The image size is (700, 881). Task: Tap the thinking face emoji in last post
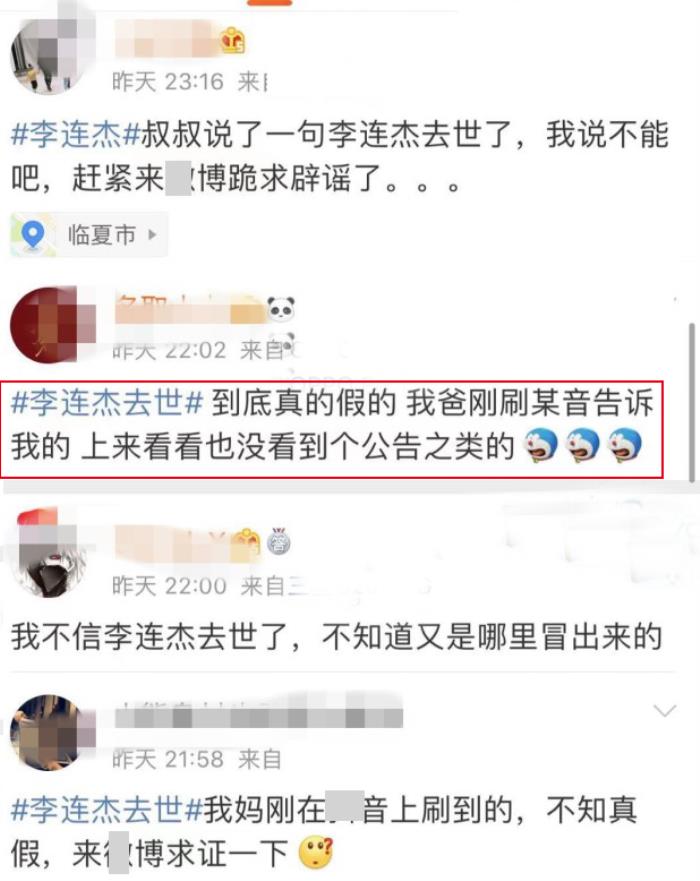click(316, 852)
